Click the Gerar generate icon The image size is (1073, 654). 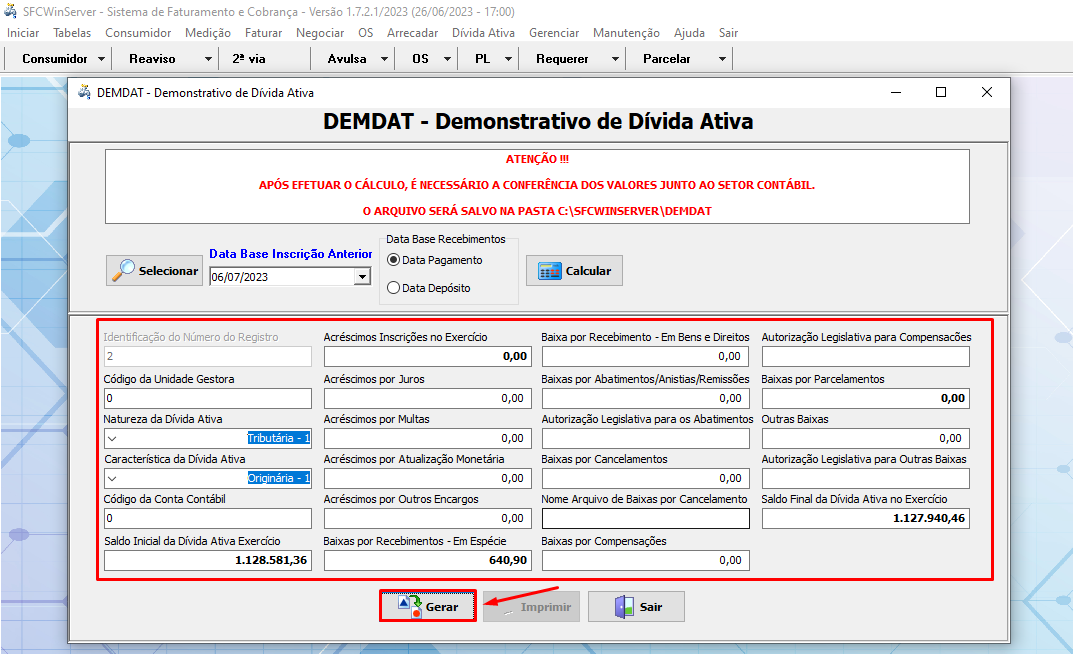(410, 606)
